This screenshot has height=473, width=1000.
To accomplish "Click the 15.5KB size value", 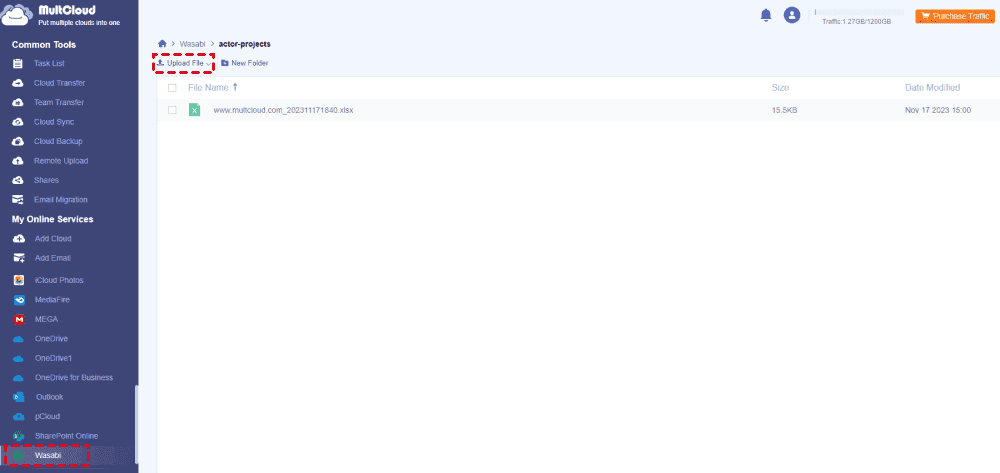I will tap(784, 110).
